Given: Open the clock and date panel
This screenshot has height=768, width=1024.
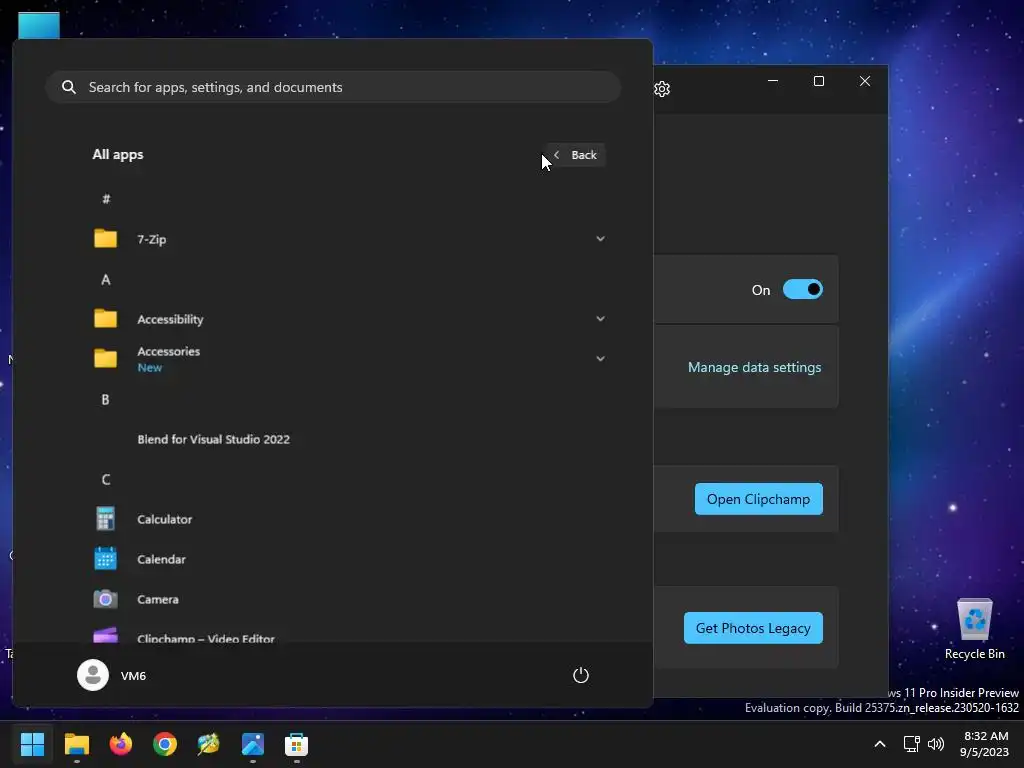Looking at the screenshot, I should (x=984, y=744).
